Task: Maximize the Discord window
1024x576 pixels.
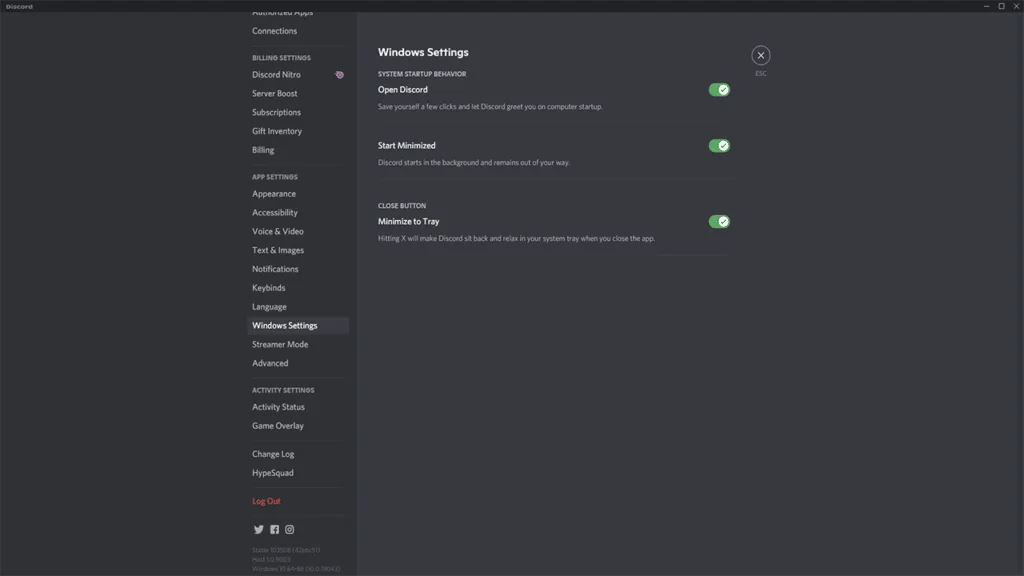Action: pos(1001,6)
